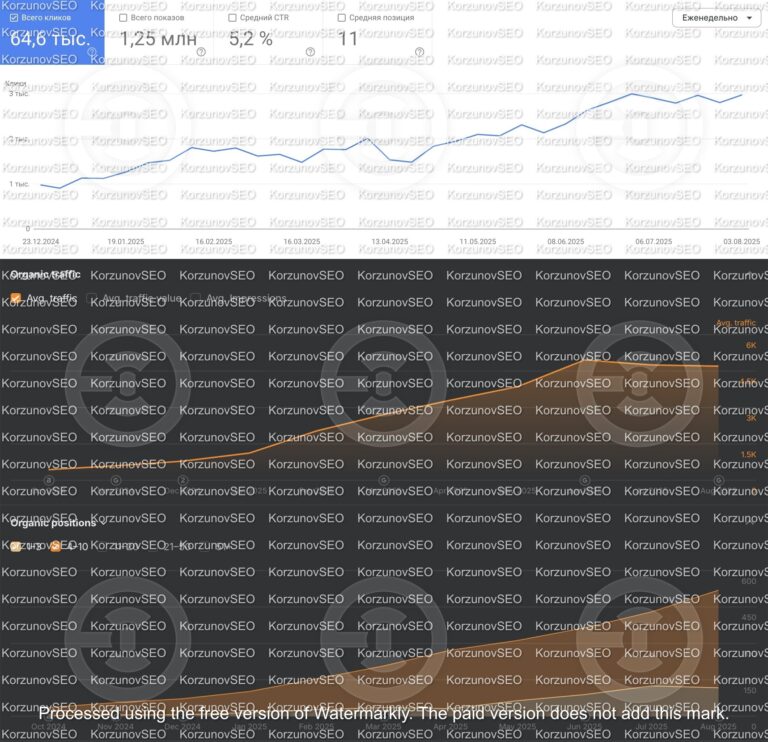Click help icon under 1,25 млн

click(201, 52)
